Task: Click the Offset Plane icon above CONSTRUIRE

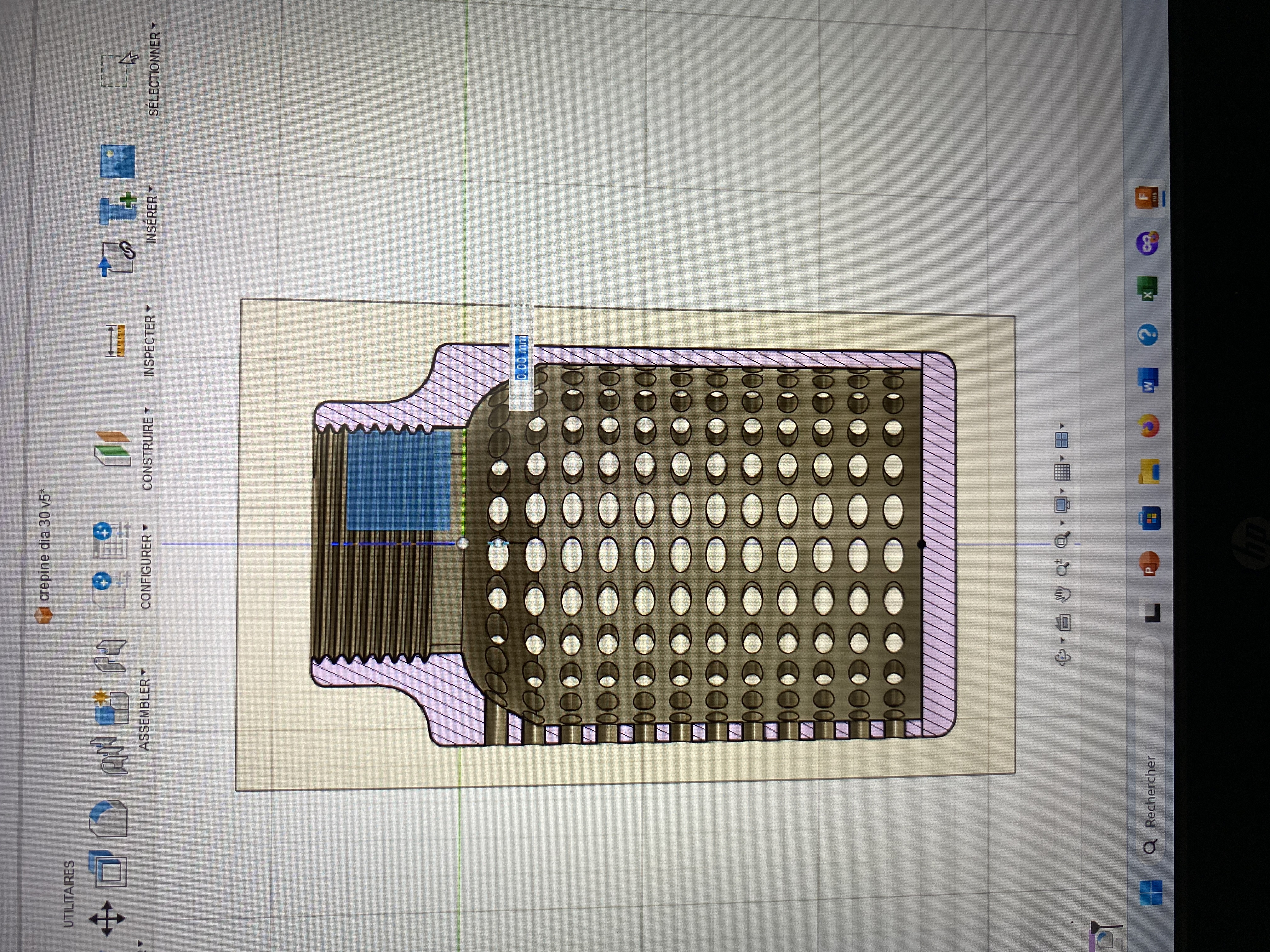Action: [112, 449]
